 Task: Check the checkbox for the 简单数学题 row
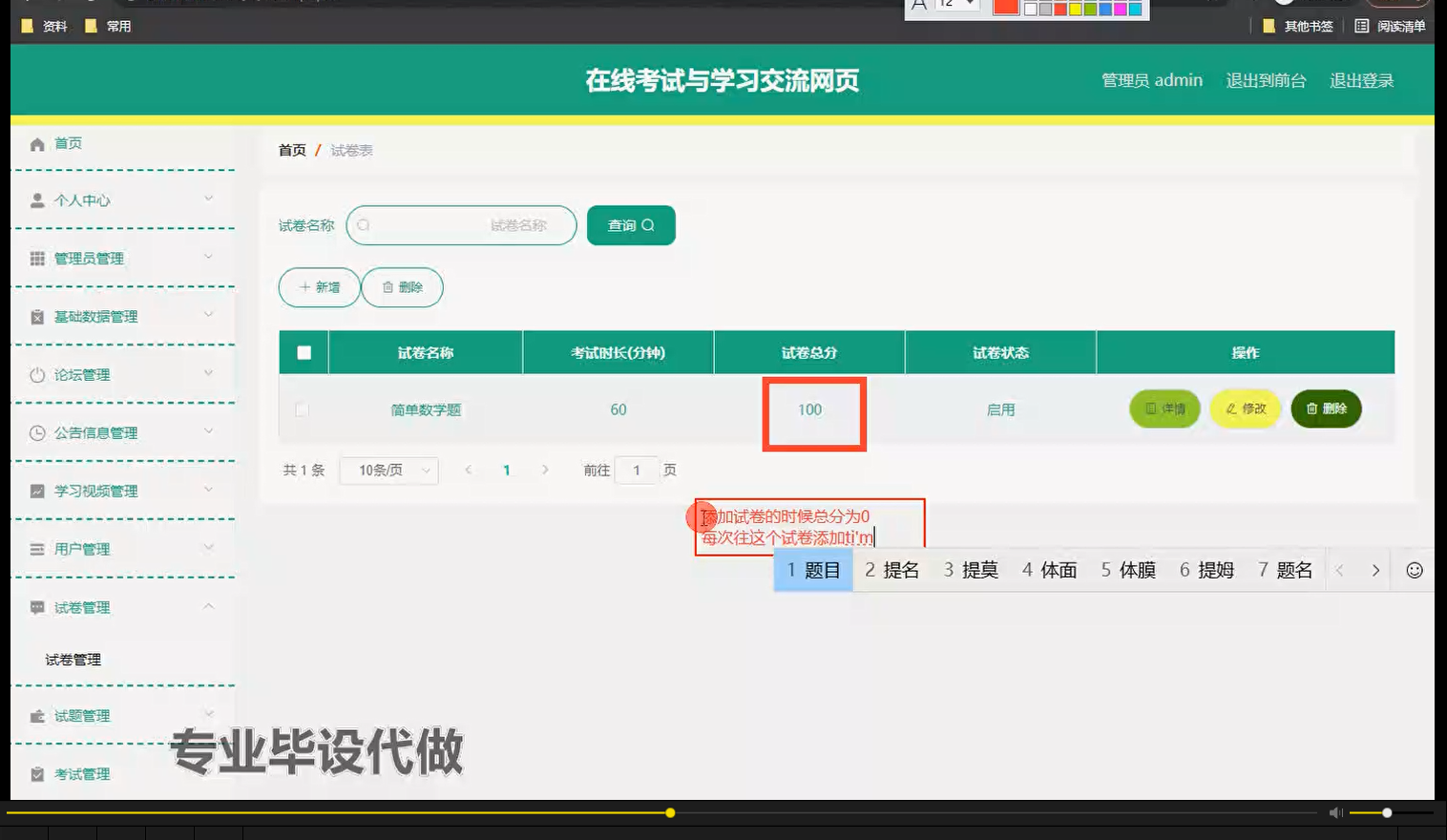pos(302,409)
